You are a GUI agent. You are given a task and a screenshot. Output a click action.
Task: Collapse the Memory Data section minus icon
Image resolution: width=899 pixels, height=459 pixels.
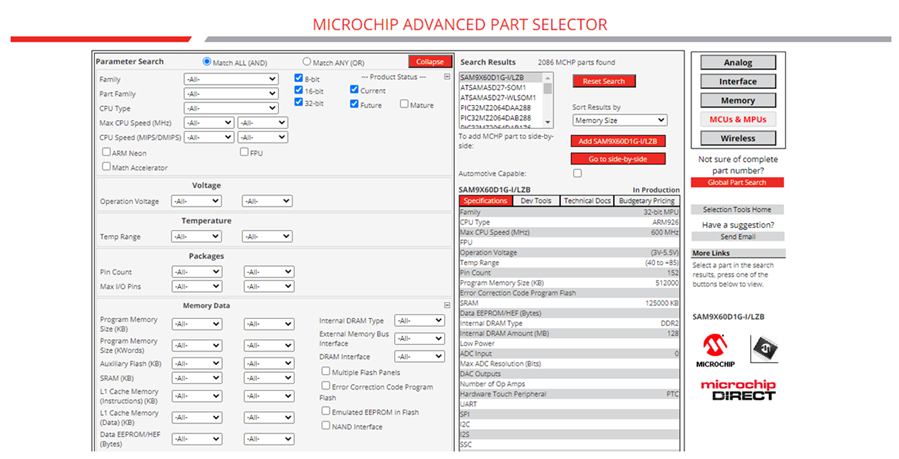tap(447, 305)
